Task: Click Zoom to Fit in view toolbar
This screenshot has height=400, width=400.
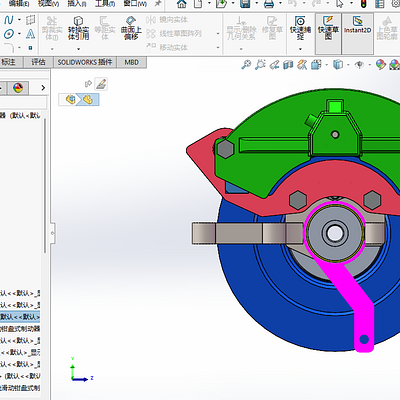Action: coord(246,64)
